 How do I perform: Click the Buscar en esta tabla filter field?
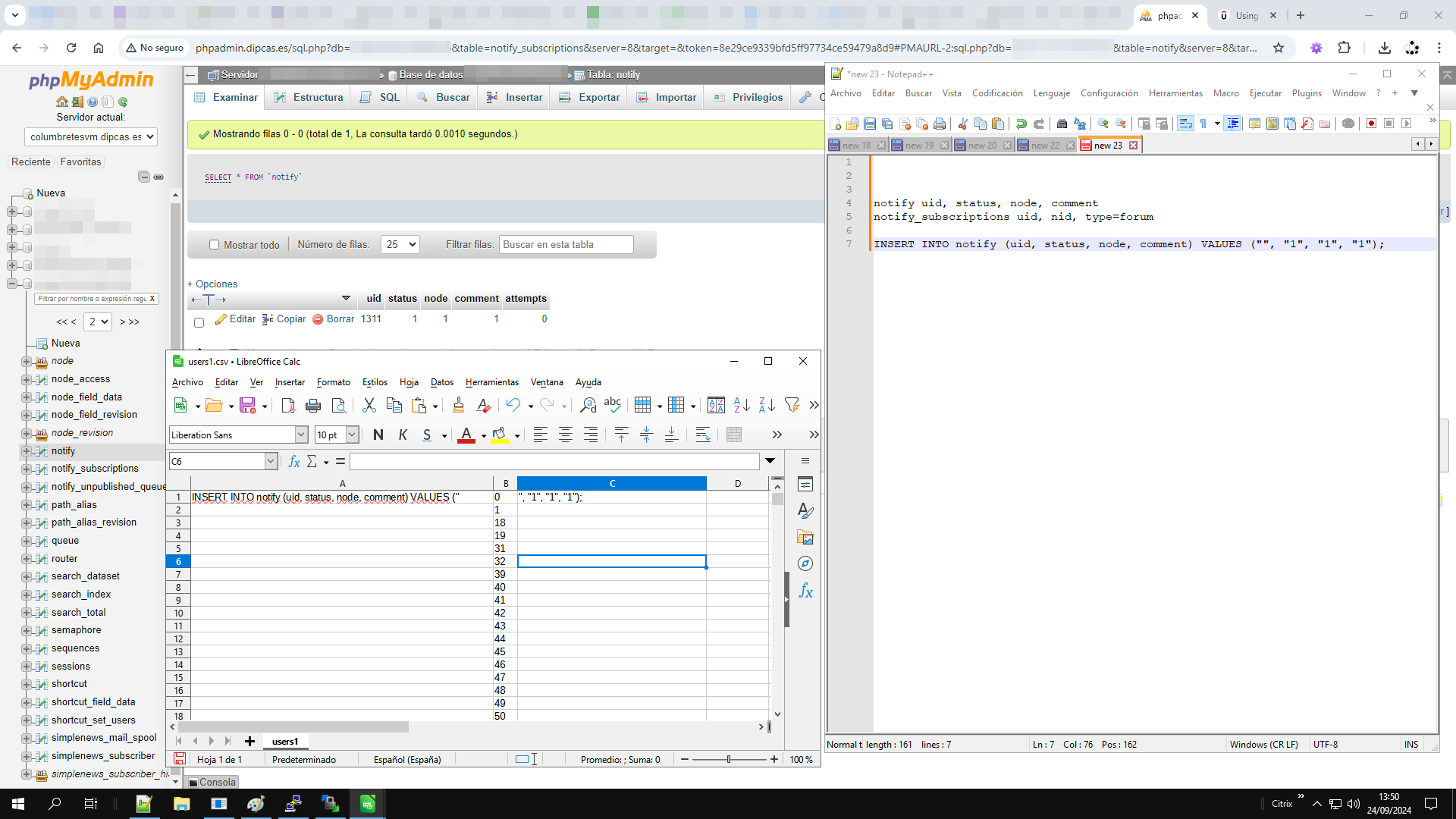566,244
